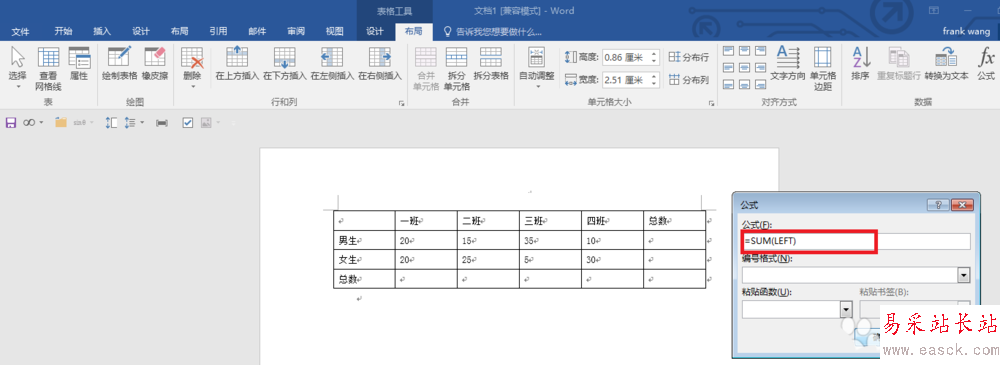Switch to the 审阅 review tab
This screenshot has width=1000, height=365.
(296, 31)
